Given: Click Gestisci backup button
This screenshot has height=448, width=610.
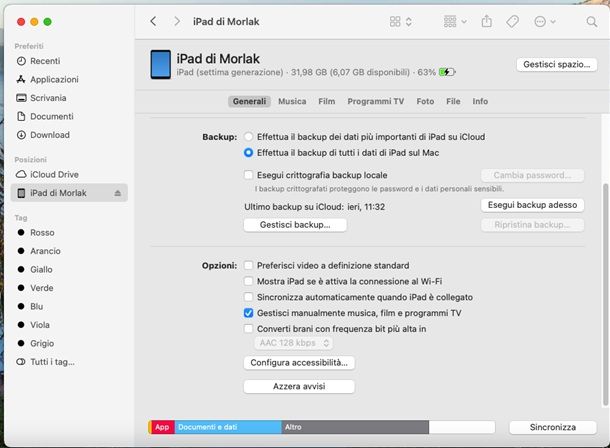Looking at the screenshot, I should click(295, 225).
